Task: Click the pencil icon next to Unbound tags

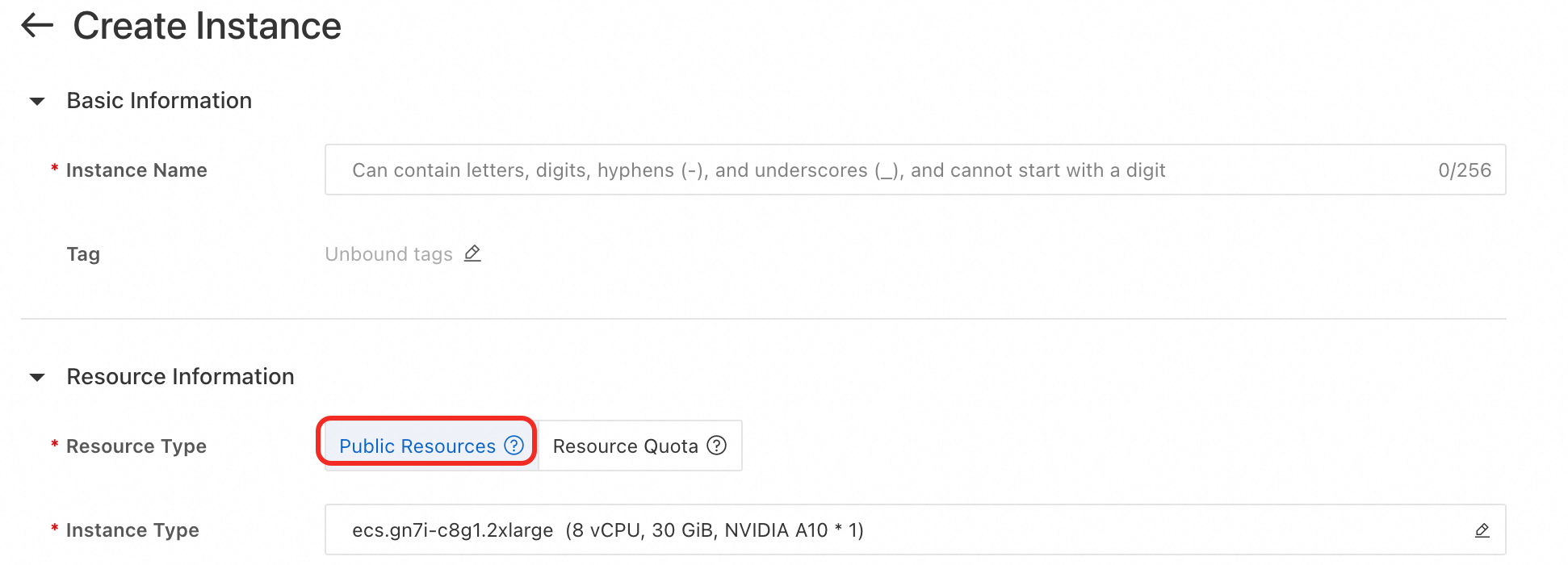Action: coord(472,253)
